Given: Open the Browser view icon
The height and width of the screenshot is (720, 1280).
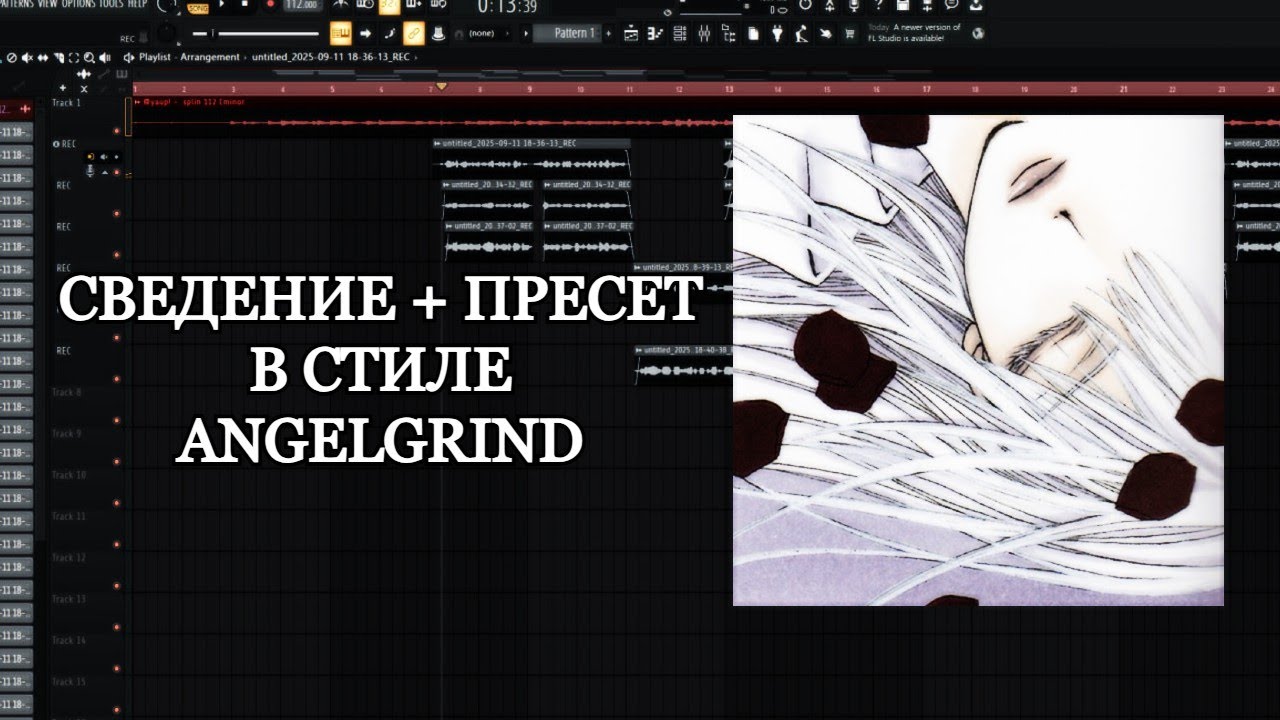Looking at the screenshot, I should pyautogui.click(x=729, y=34).
